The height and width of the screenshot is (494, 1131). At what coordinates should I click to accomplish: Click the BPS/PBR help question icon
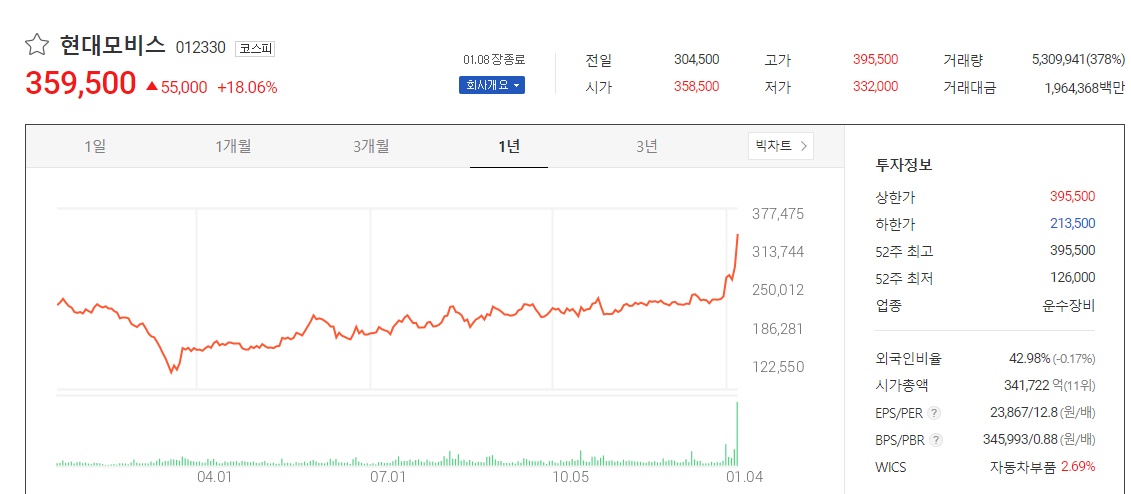936,440
